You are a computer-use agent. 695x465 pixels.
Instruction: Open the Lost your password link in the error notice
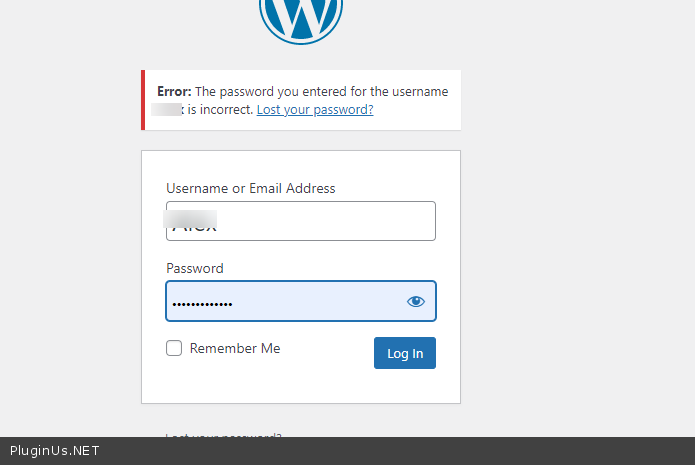315,110
